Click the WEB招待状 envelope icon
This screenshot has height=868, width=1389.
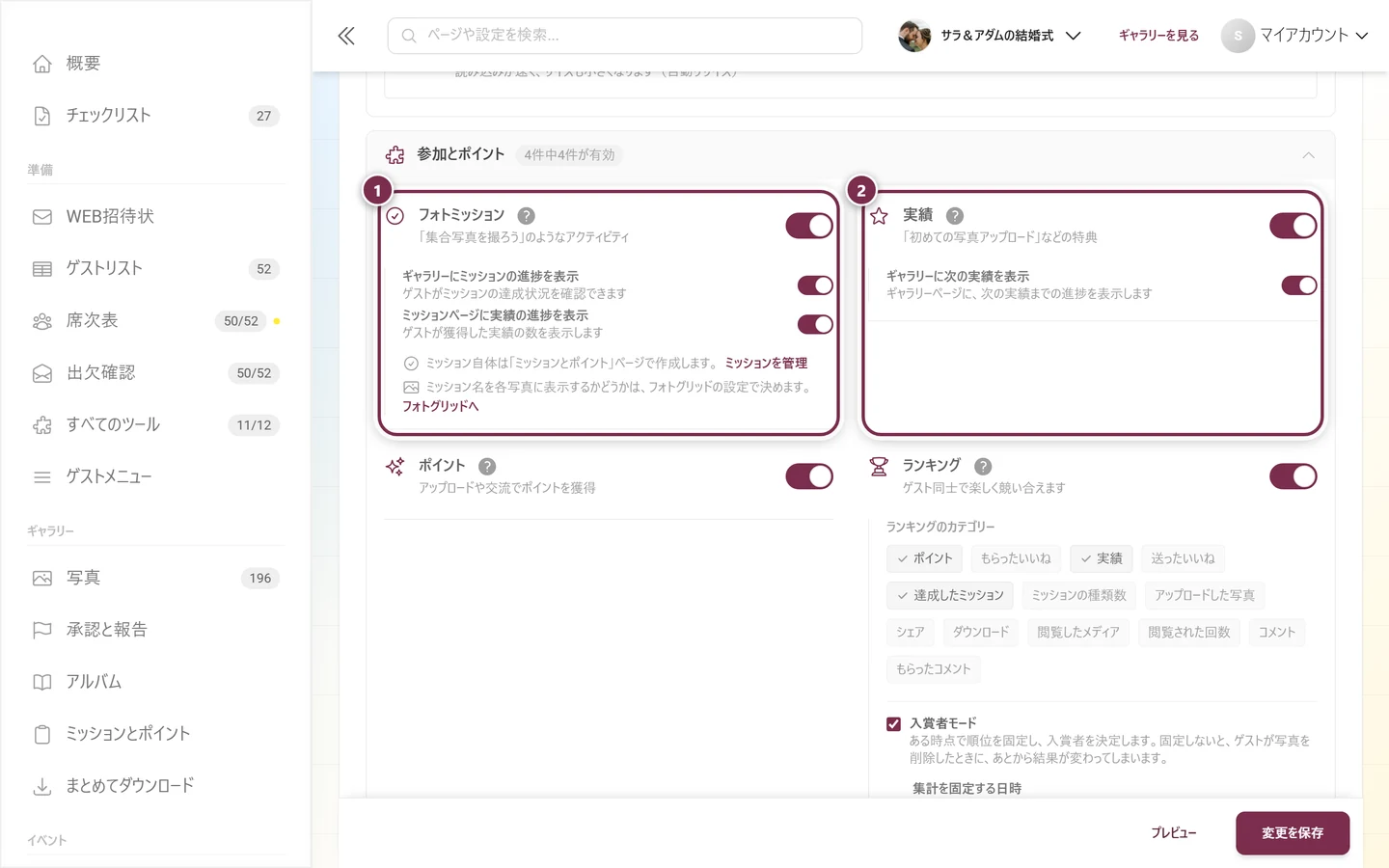coord(42,217)
